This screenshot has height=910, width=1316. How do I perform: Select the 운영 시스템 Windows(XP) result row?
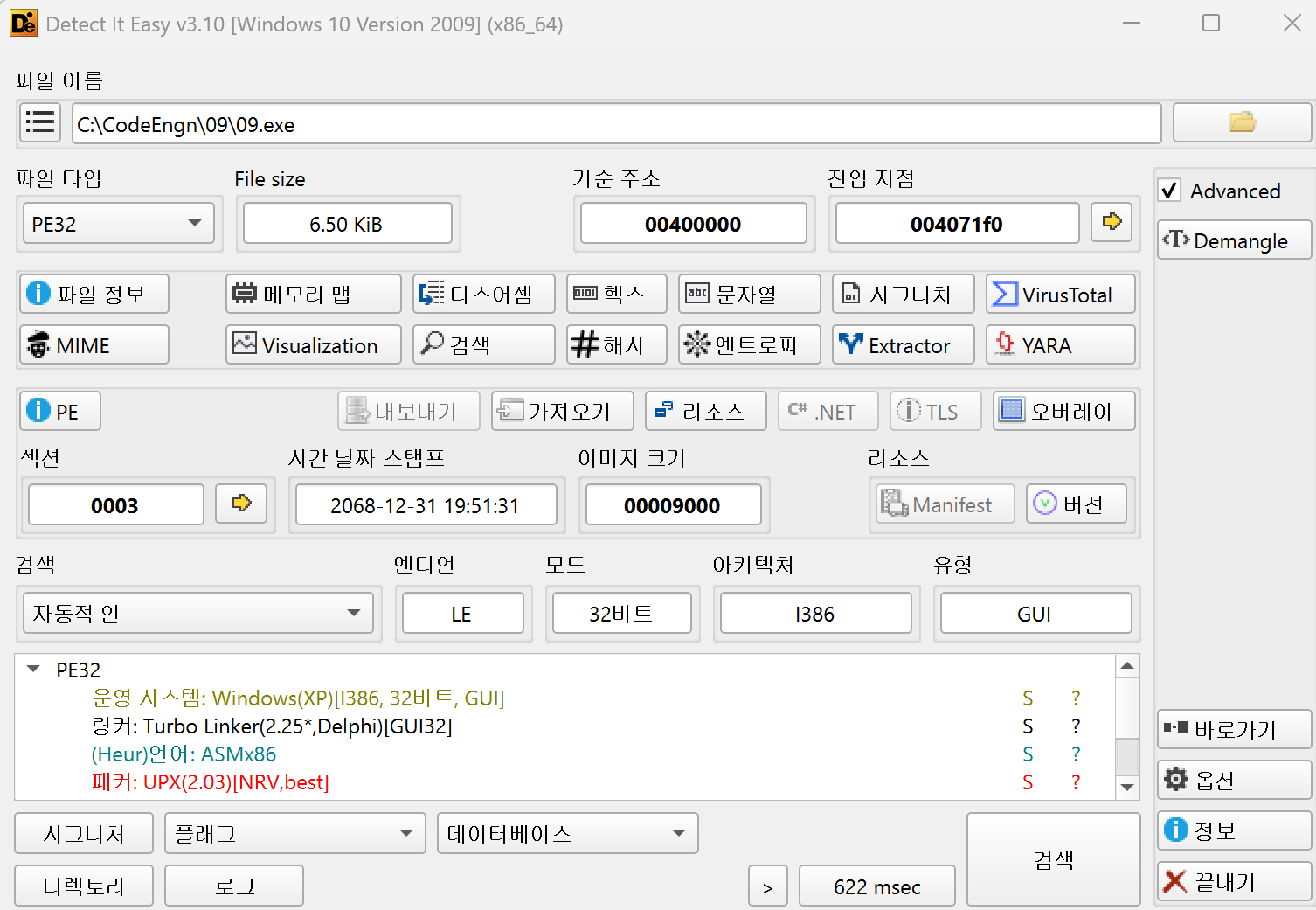click(x=565, y=698)
